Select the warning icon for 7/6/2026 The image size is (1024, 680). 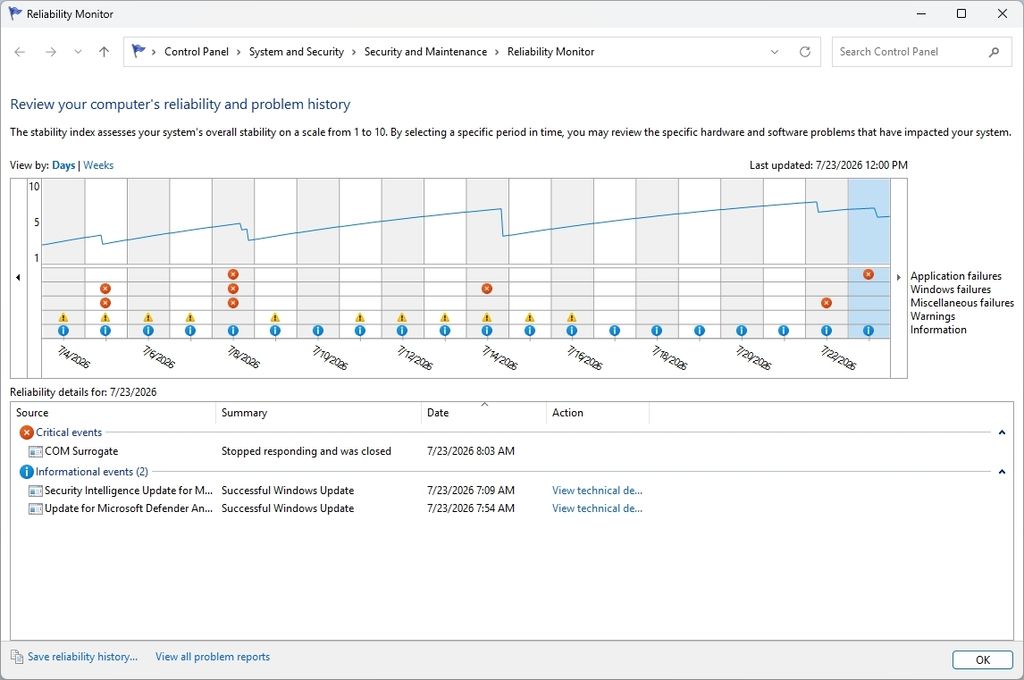(148, 317)
